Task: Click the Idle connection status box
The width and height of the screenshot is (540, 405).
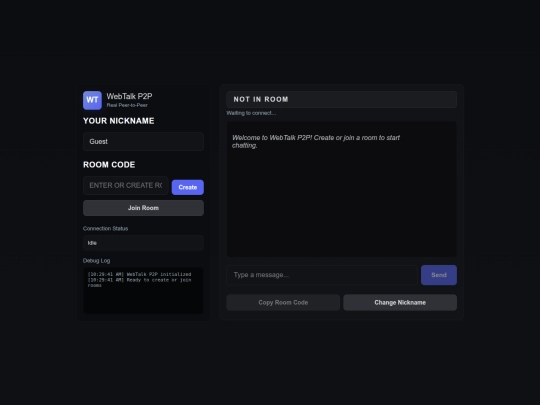Action: click(143, 243)
